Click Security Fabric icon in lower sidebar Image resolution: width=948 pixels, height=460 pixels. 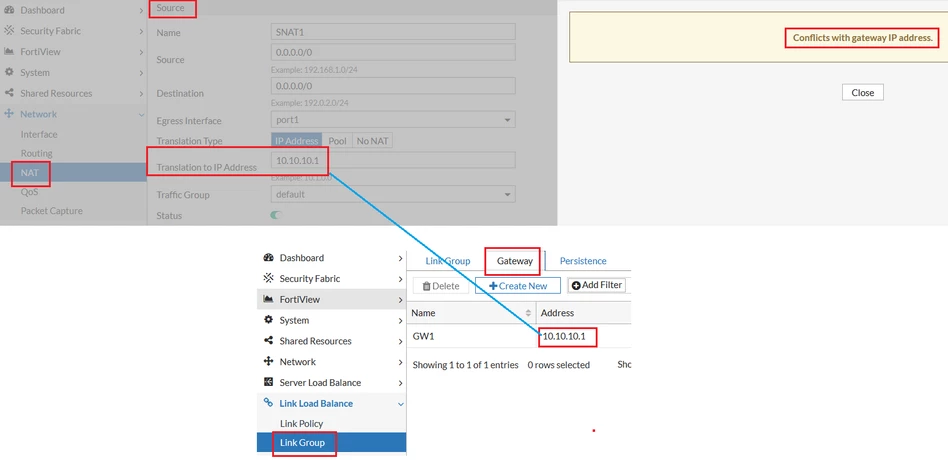[269, 278]
